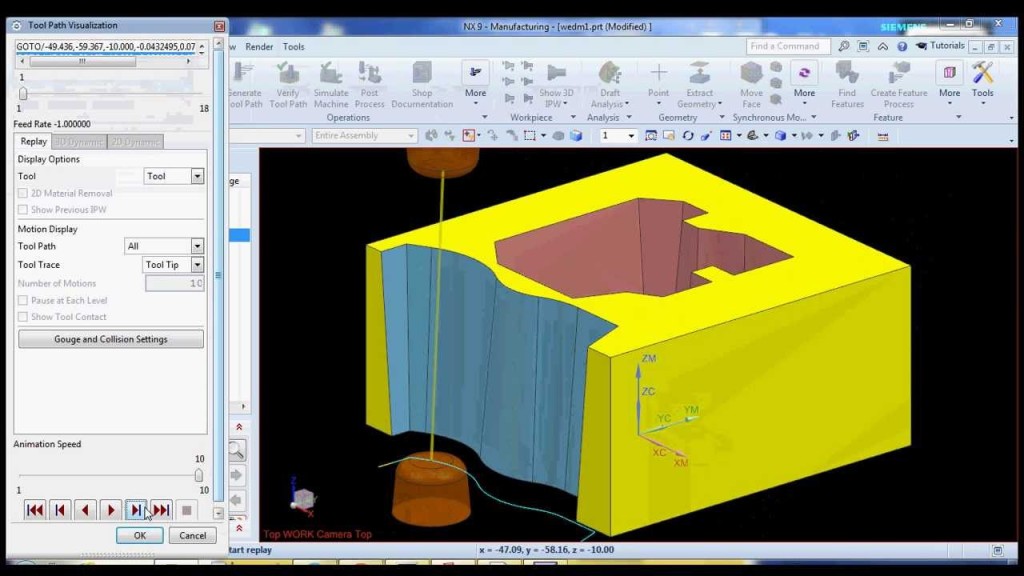
Task: Skip to the end of tool path
Action: click(161, 510)
